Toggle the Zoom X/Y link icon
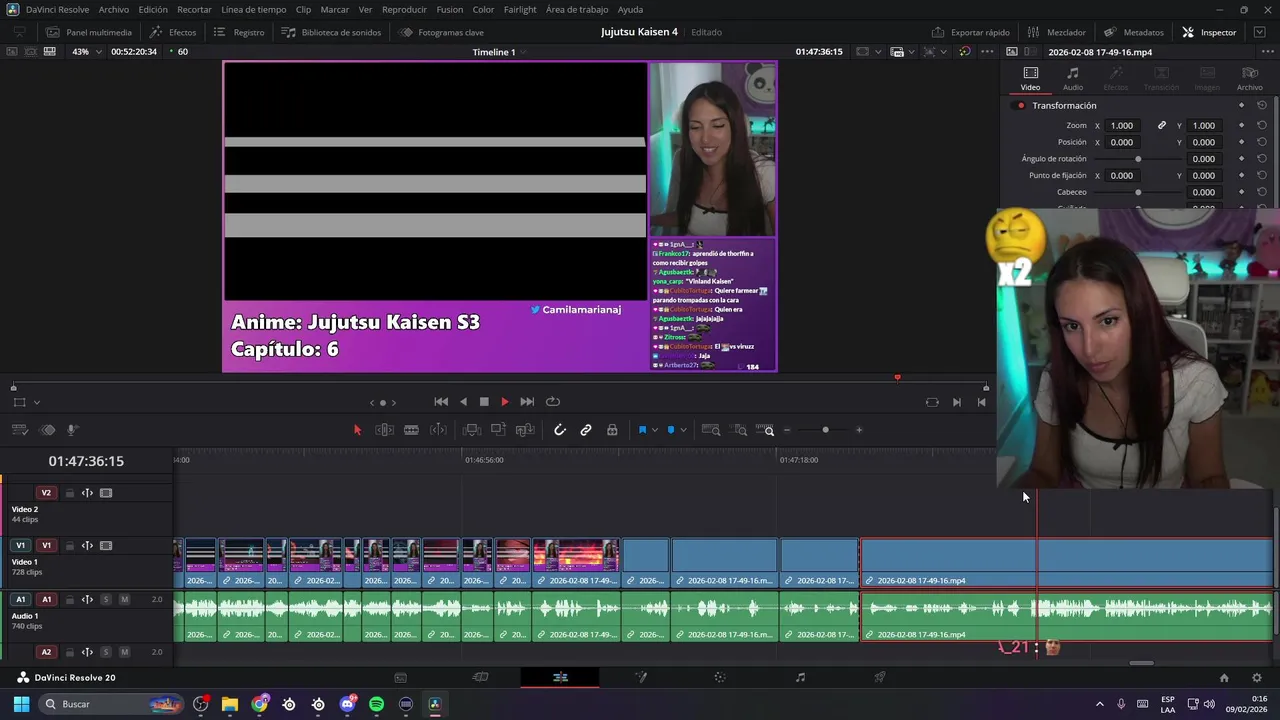The image size is (1280, 720). (1162, 126)
